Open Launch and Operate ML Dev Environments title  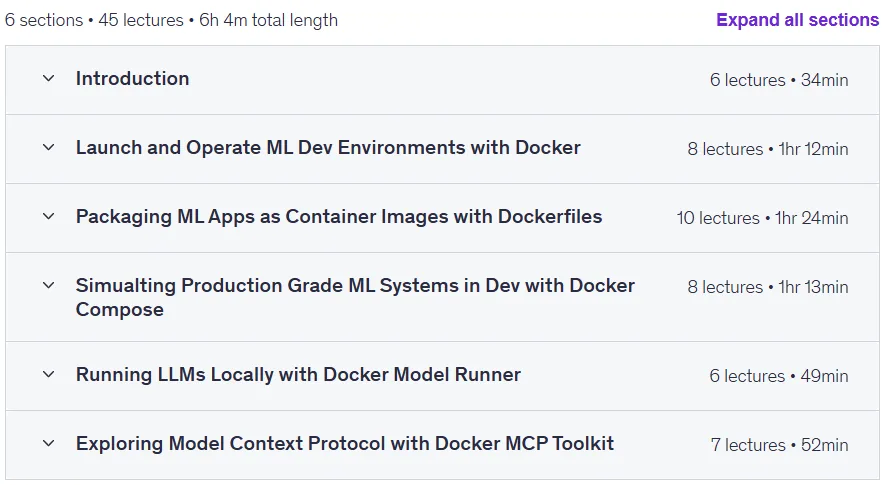tap(328, 147)
